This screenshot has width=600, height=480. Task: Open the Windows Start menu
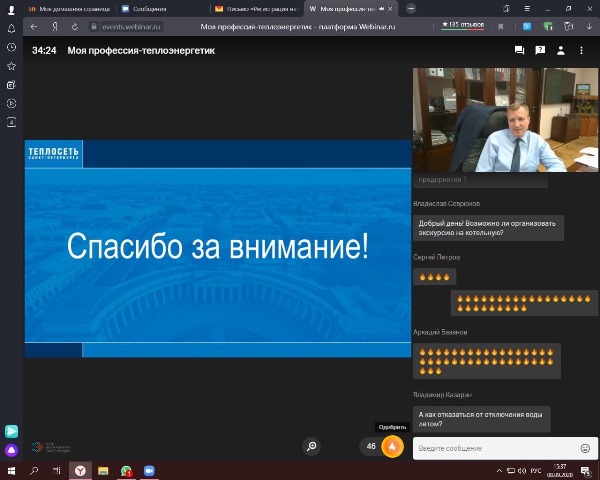tap(11, 470)
